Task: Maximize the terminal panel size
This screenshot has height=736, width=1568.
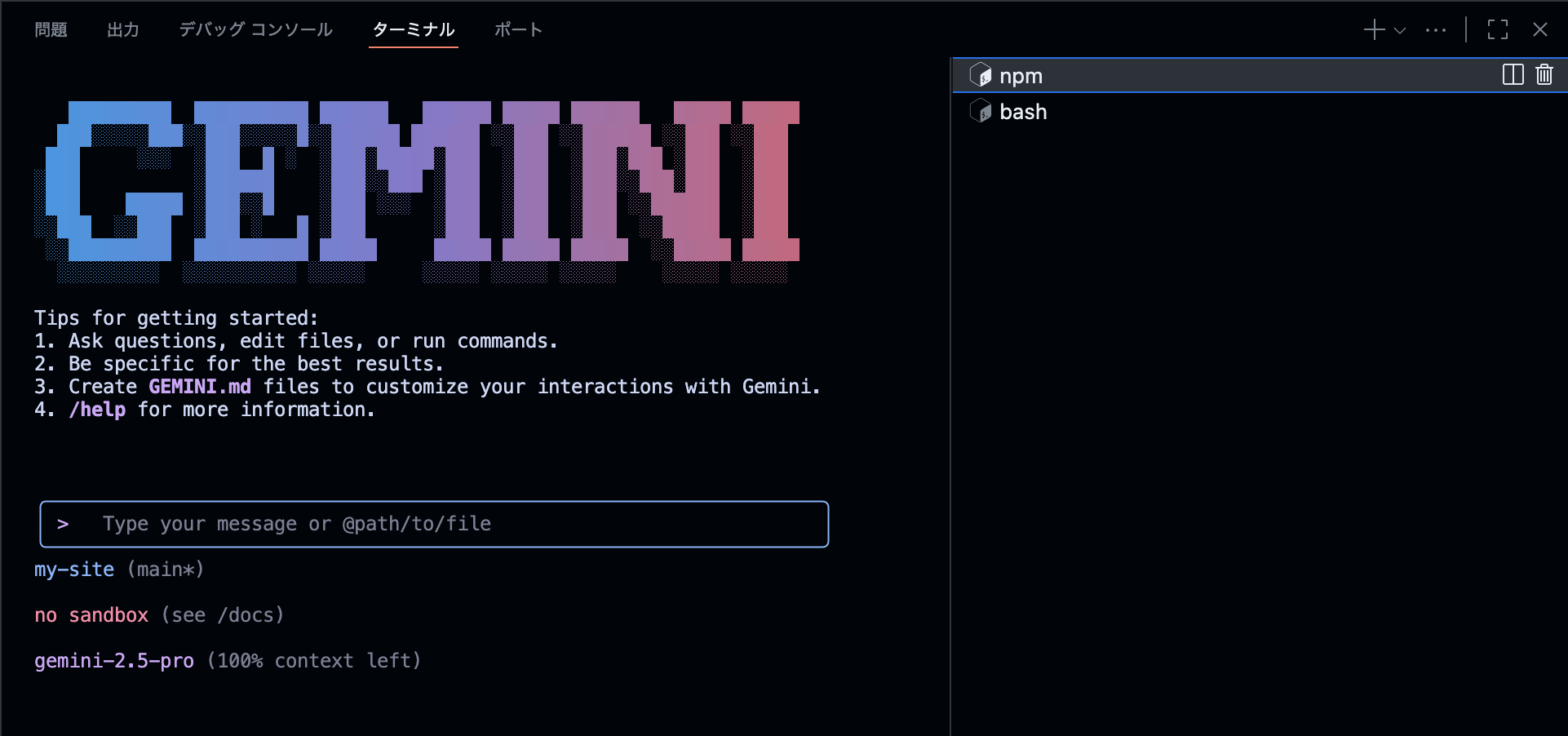Action: (1498, 29)
